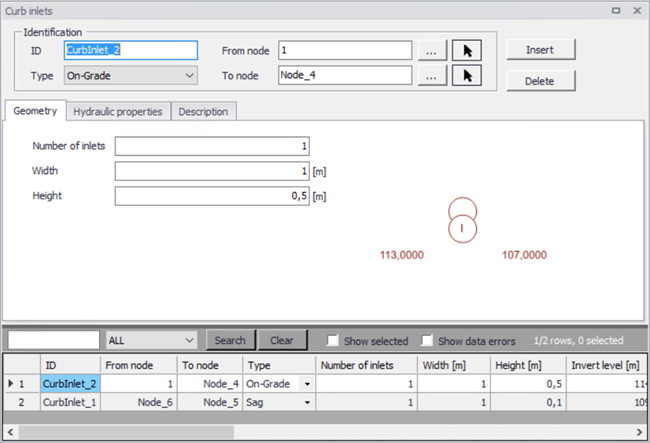Image resolution: width=650 pixels, height=443 pixels.
Task: Click the search text box beside ALL
Action: pyautogui.click(x=54, y=340)
